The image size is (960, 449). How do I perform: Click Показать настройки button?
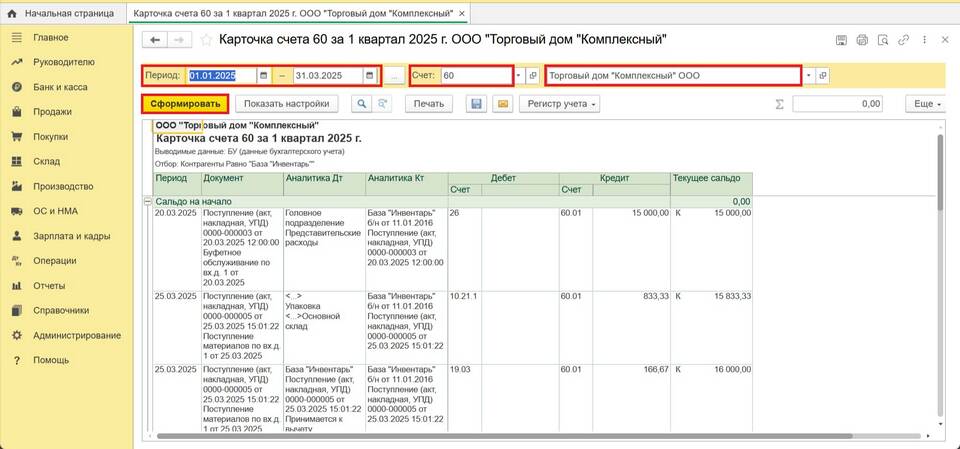(286, 104)
